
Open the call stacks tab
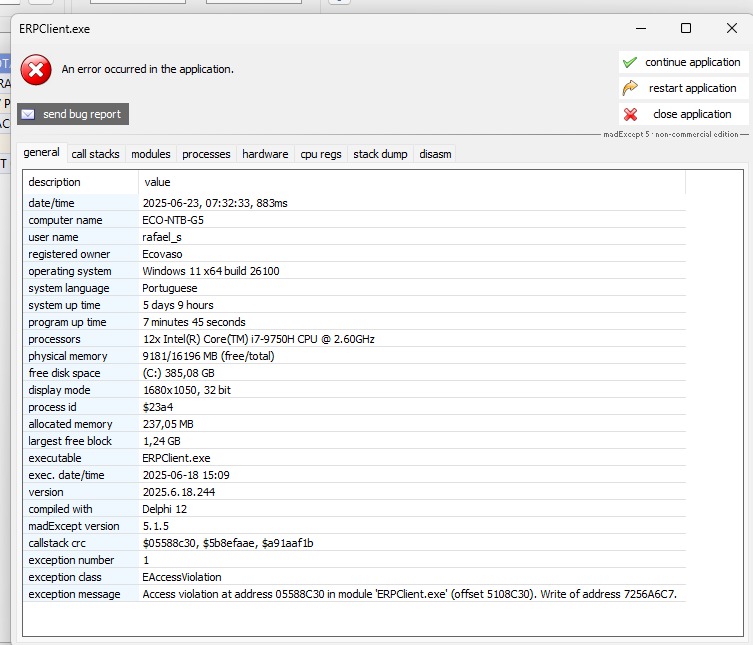point(95,154)
